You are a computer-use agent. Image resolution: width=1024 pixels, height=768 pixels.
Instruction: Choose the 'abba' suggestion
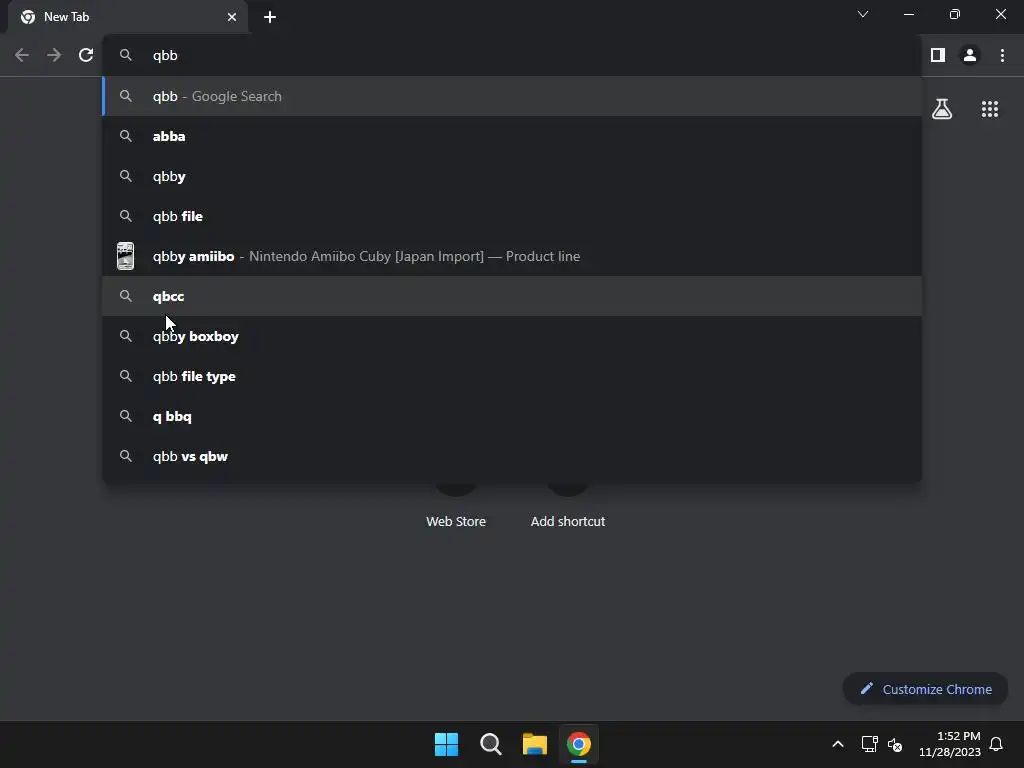click(513, 136)
